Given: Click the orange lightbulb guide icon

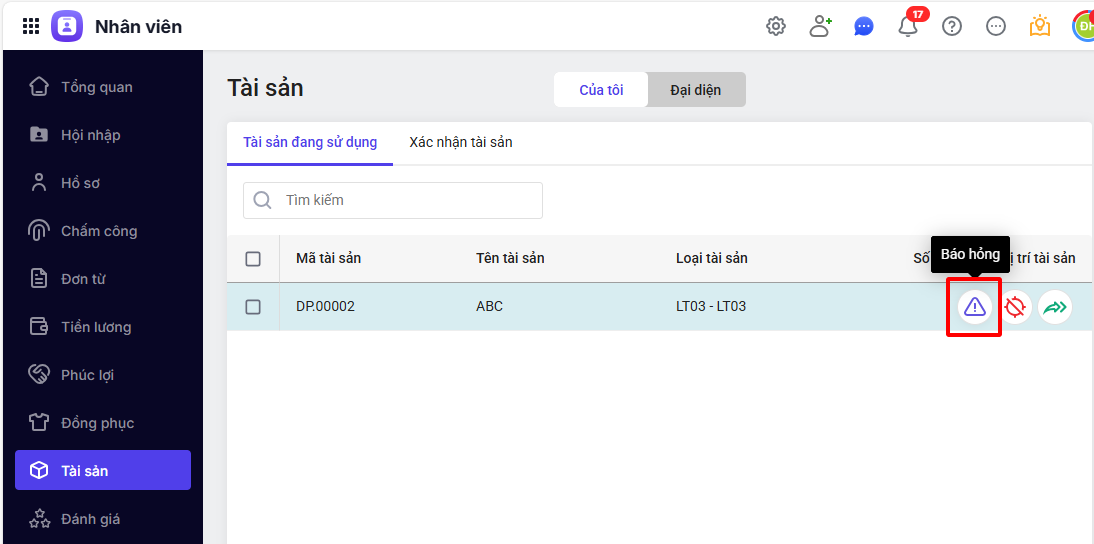Looking at the screenshot, I should coord(1040,27).
